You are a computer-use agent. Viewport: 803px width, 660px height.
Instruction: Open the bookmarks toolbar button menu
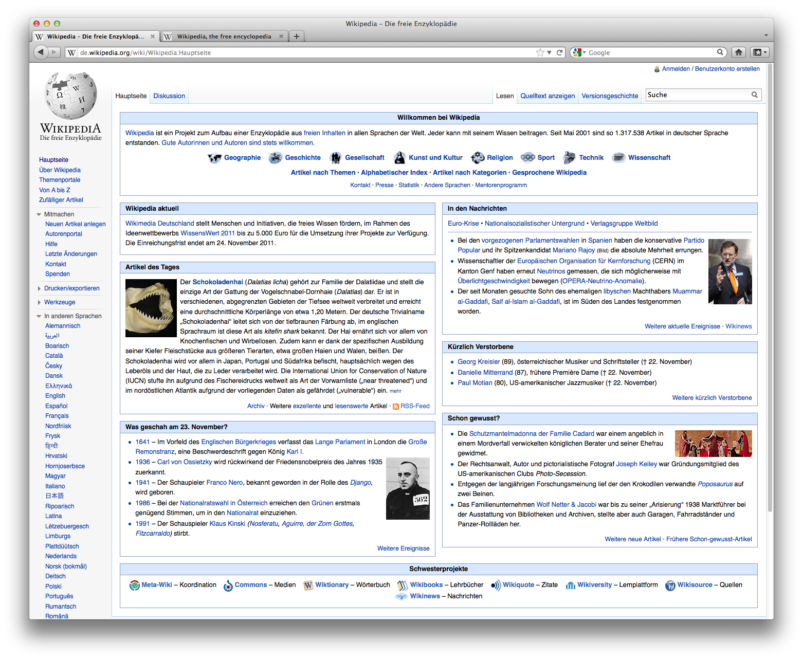coord(759,52)
